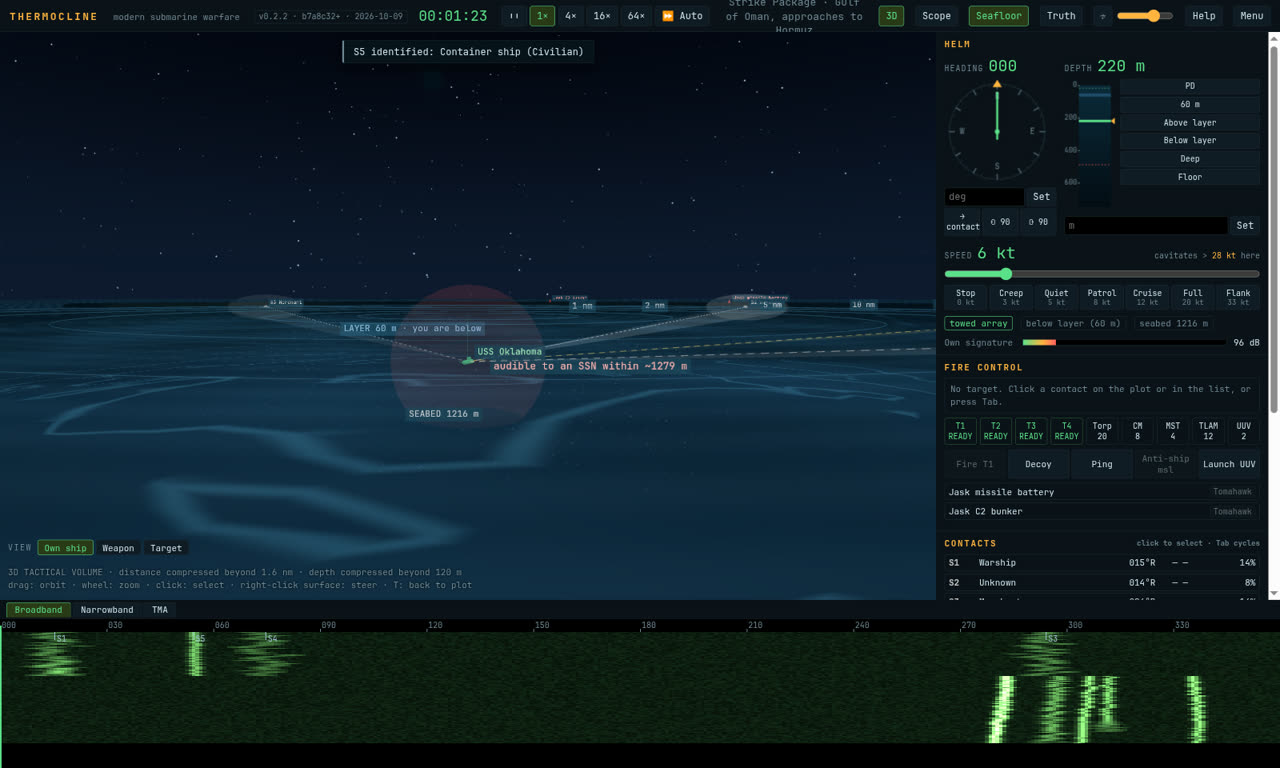Viewport: 1280px width, 768px height.
Task: Select the Broadband sonar tab
Action: tap(39, 610)
